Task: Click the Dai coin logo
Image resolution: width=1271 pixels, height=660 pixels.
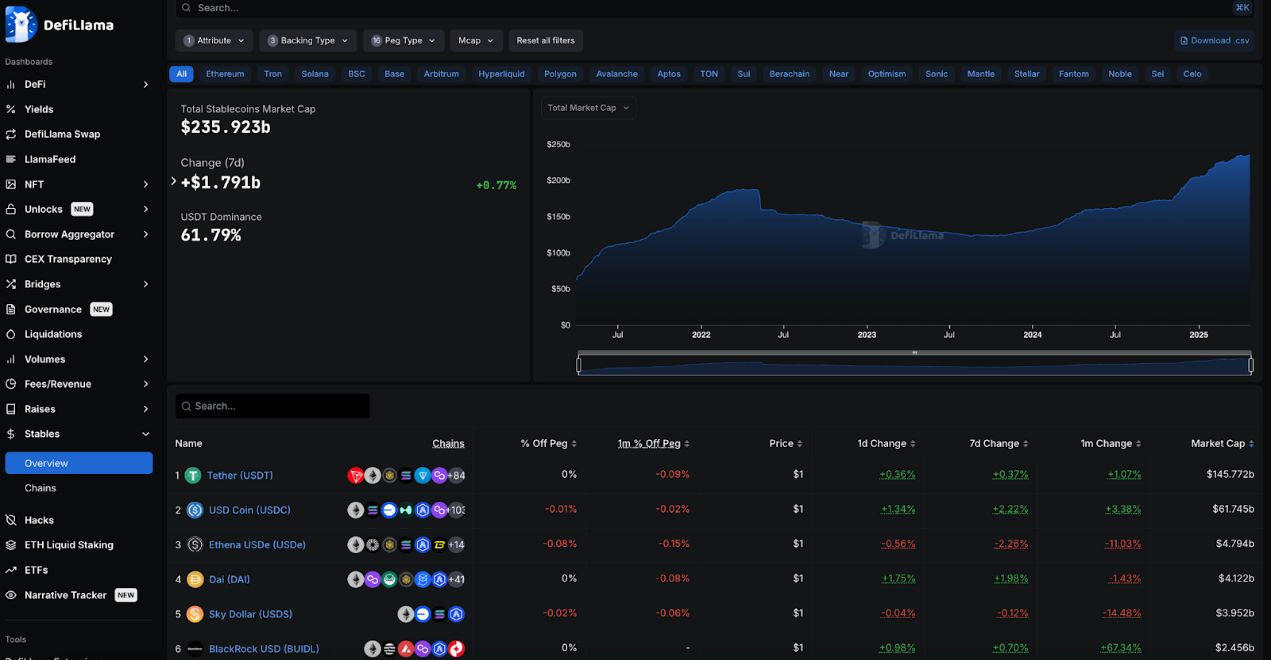Action: (x=194, y=579)
